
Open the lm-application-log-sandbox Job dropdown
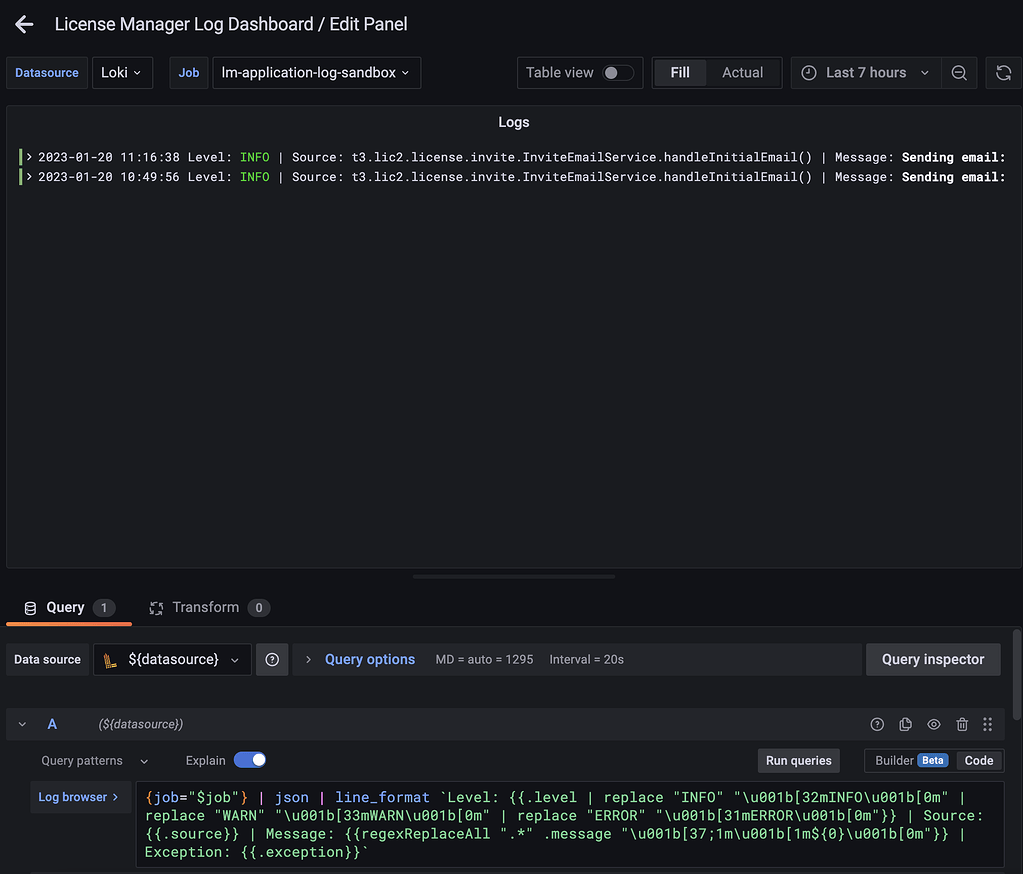tap(316, 72)
